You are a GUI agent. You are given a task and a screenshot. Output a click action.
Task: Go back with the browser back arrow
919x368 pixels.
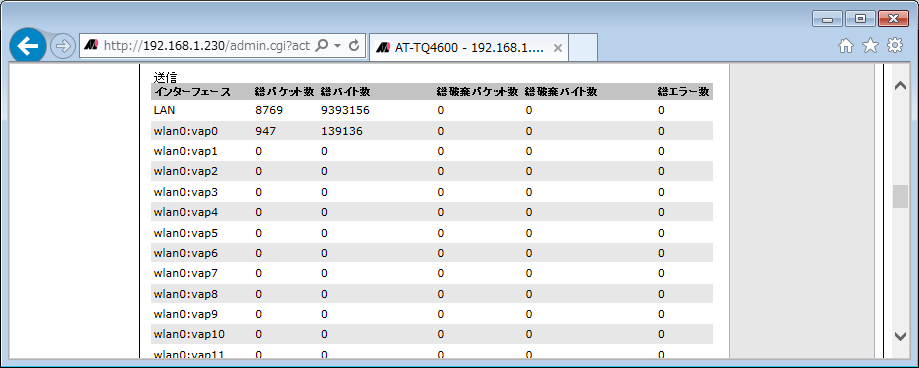[x=28, y=46]
